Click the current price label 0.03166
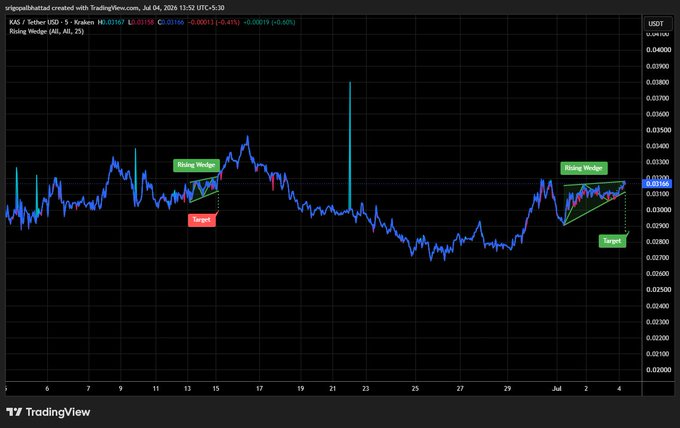680x428 pixels. pos(657,184)
